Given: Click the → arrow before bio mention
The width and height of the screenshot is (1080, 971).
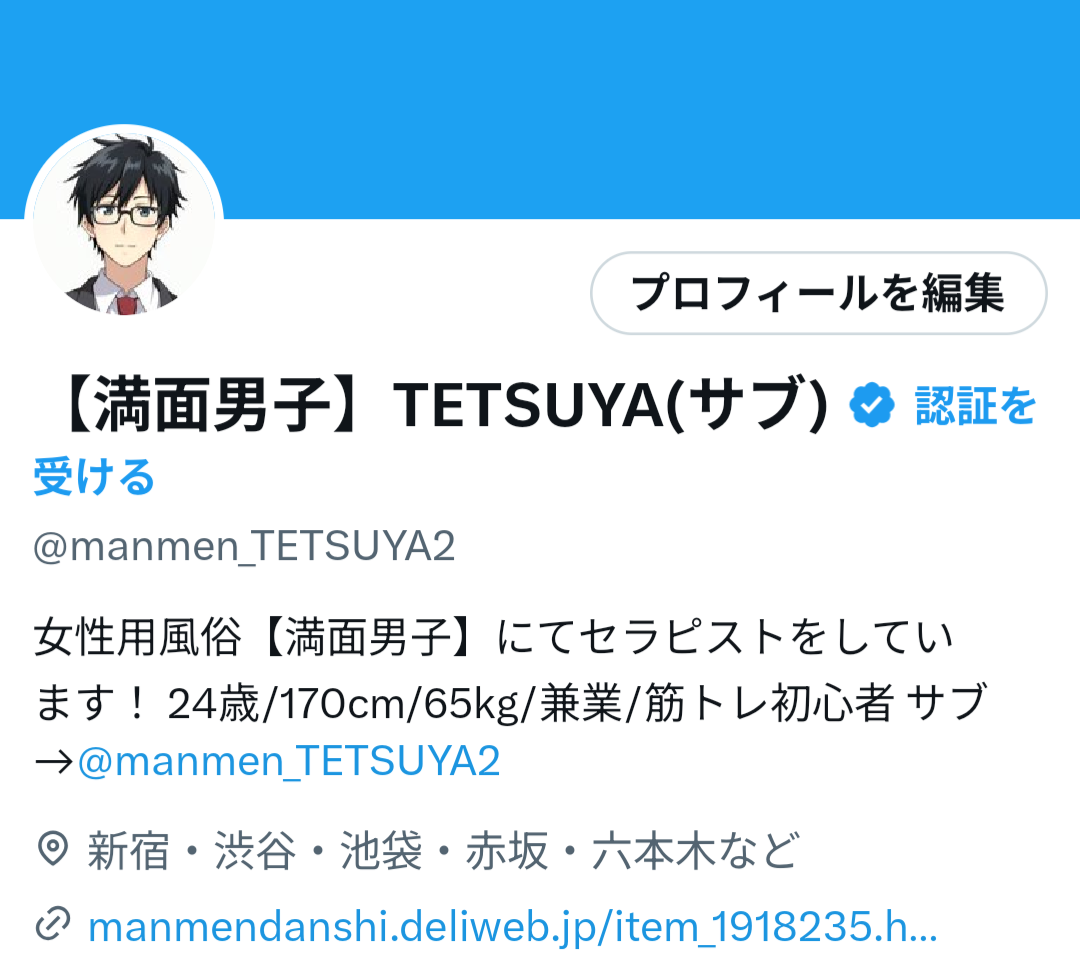Looking at the screenshot, I should (x=54, y=762).
